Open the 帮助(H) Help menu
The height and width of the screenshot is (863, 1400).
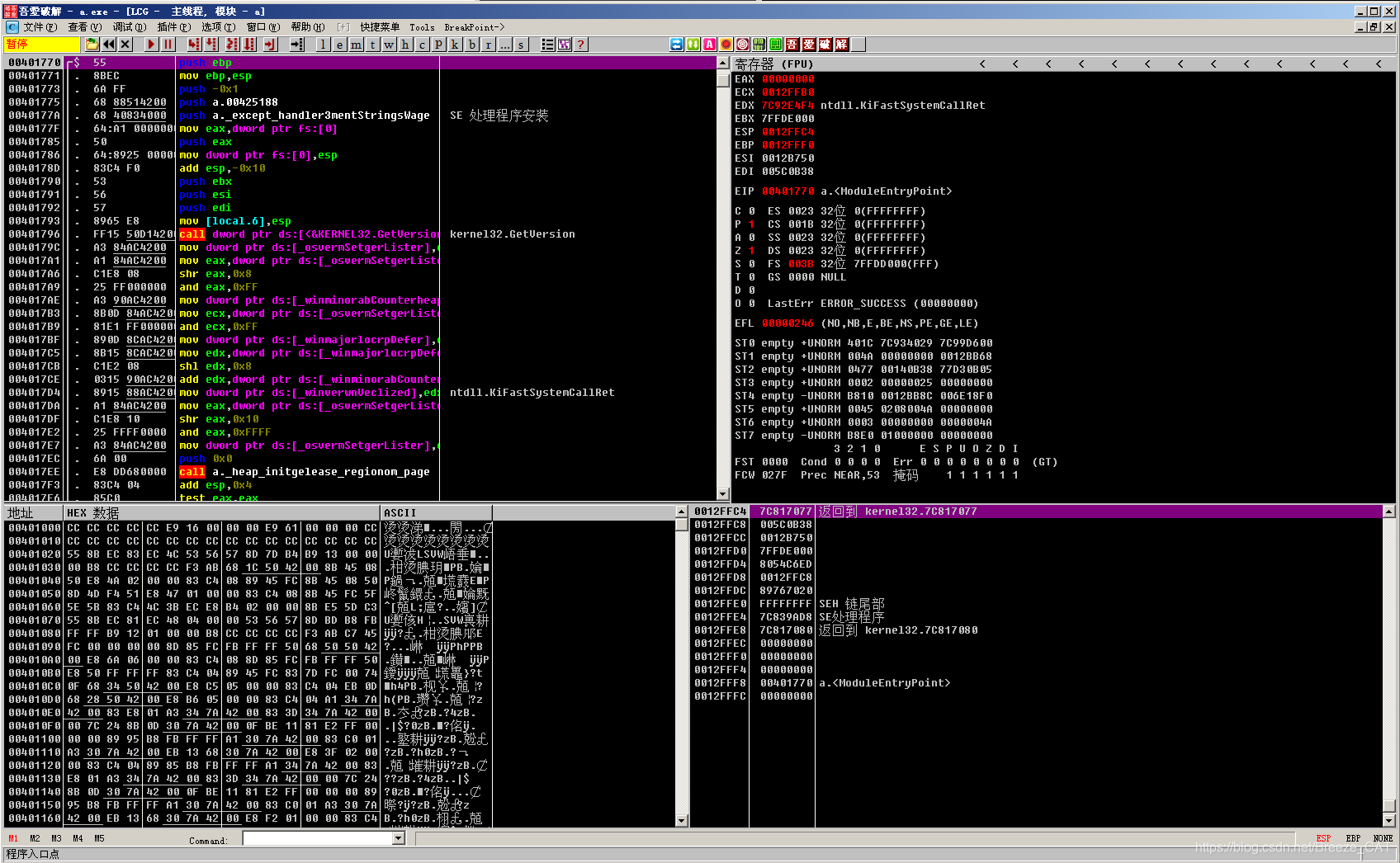point(308,27)
